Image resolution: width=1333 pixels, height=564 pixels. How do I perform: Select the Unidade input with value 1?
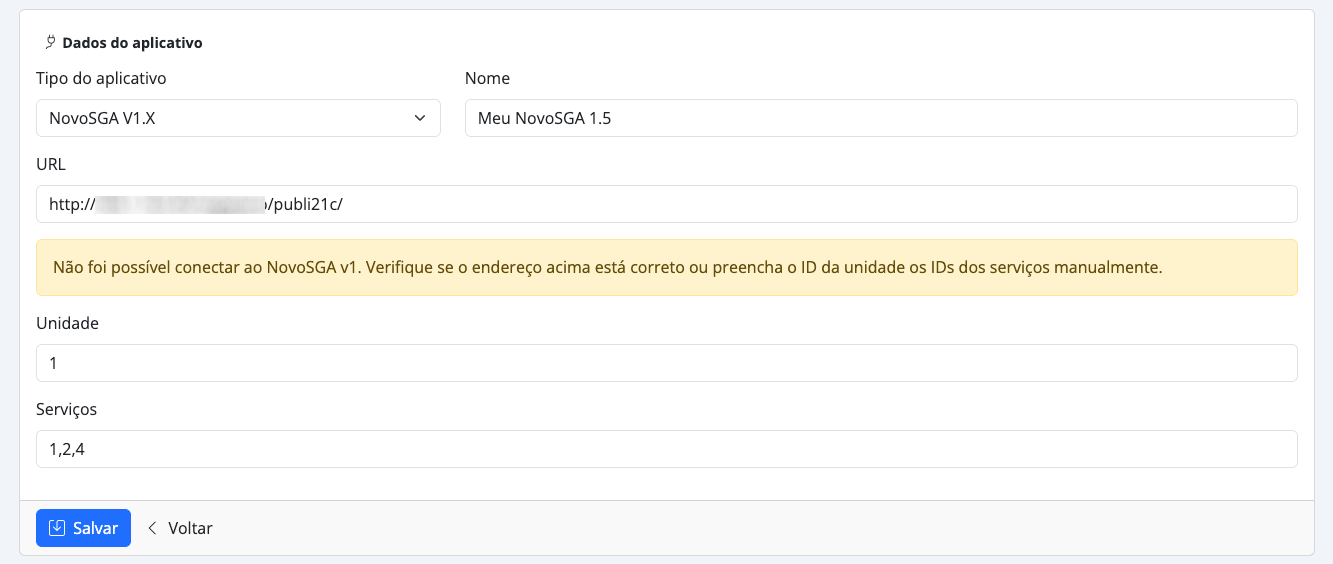pyautogui.click(x=666, y=363)
